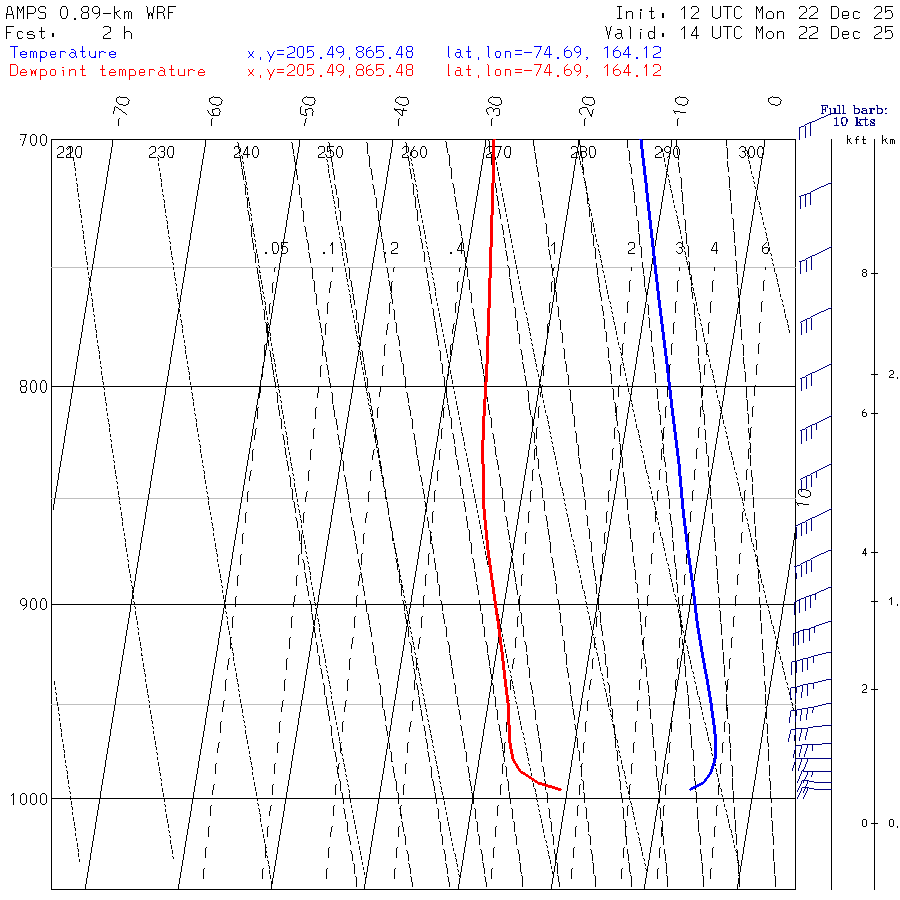The image size is (900, 900).
Task: Click the 4 mixing ratio label
Action: 714,249
